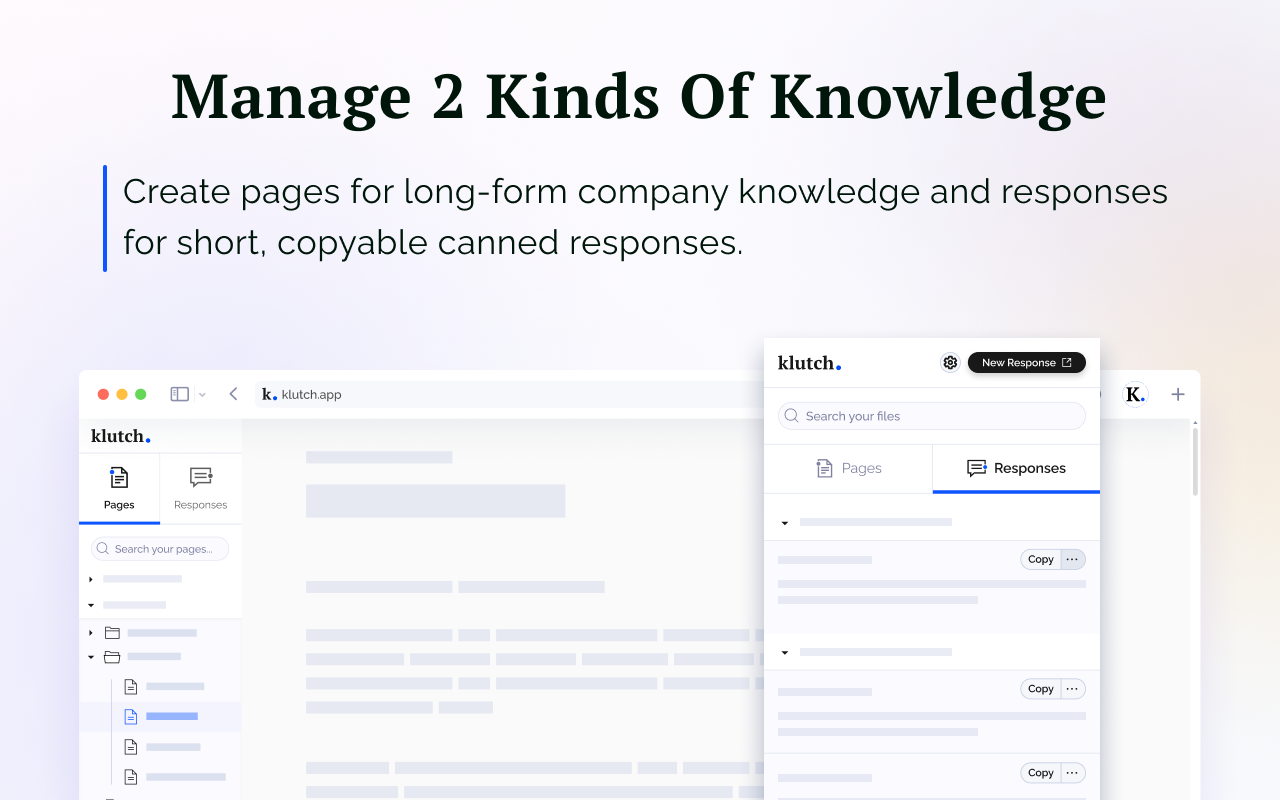1280x800 pixels.
Task: Click the Klutch extension K icon in toolbar
Action: pyautogui.click(x=1134, y=394)
